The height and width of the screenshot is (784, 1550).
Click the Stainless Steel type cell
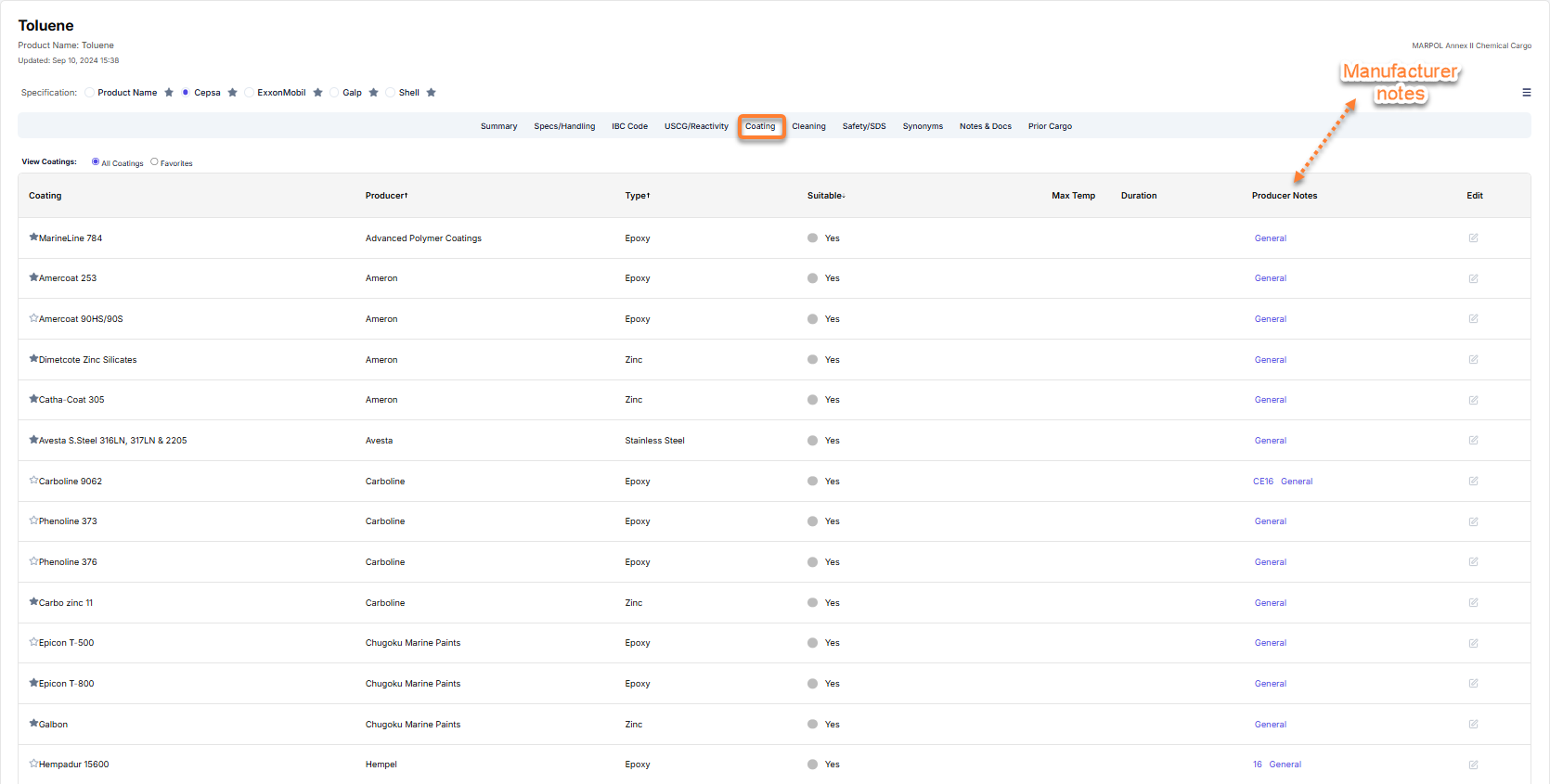coord(655,441)
